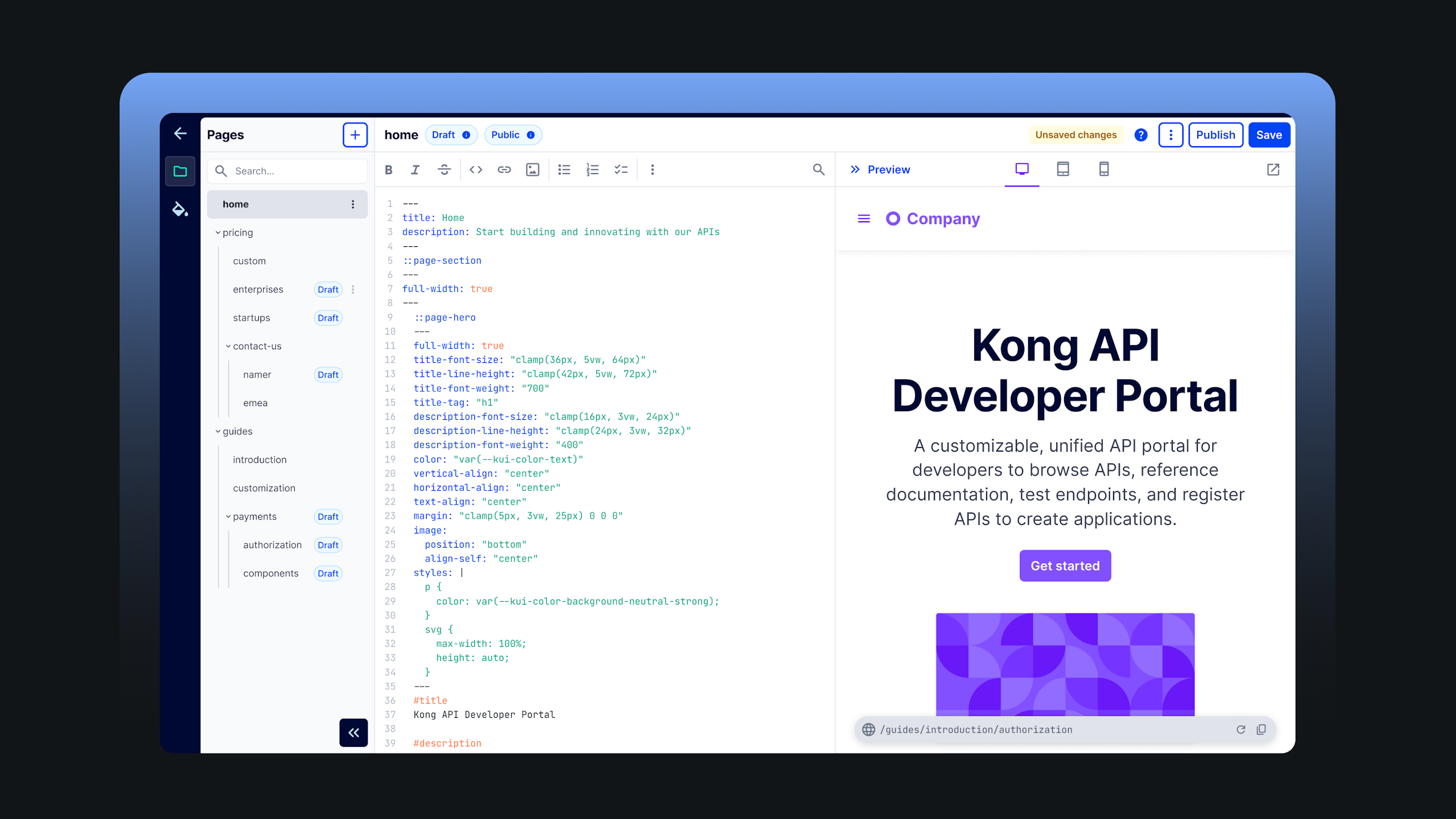1456x819 pixels.
Task: Open the authorization page
Action: pos(272,545)
